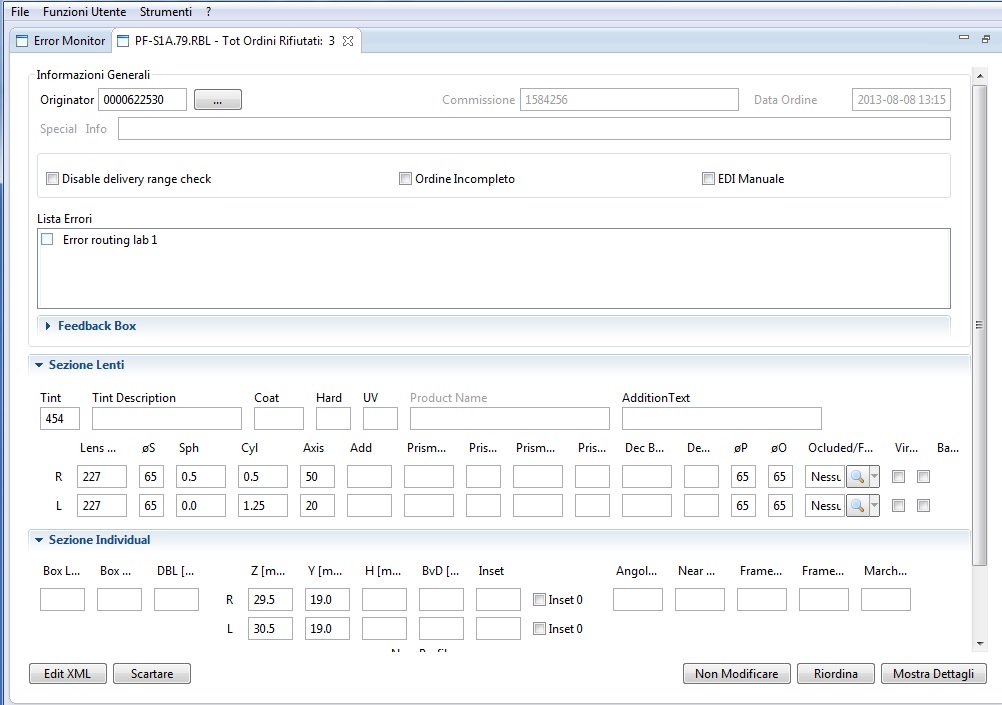Click the Angol... input field
This screenshot has height=705, width=1002.
point(638,600)
